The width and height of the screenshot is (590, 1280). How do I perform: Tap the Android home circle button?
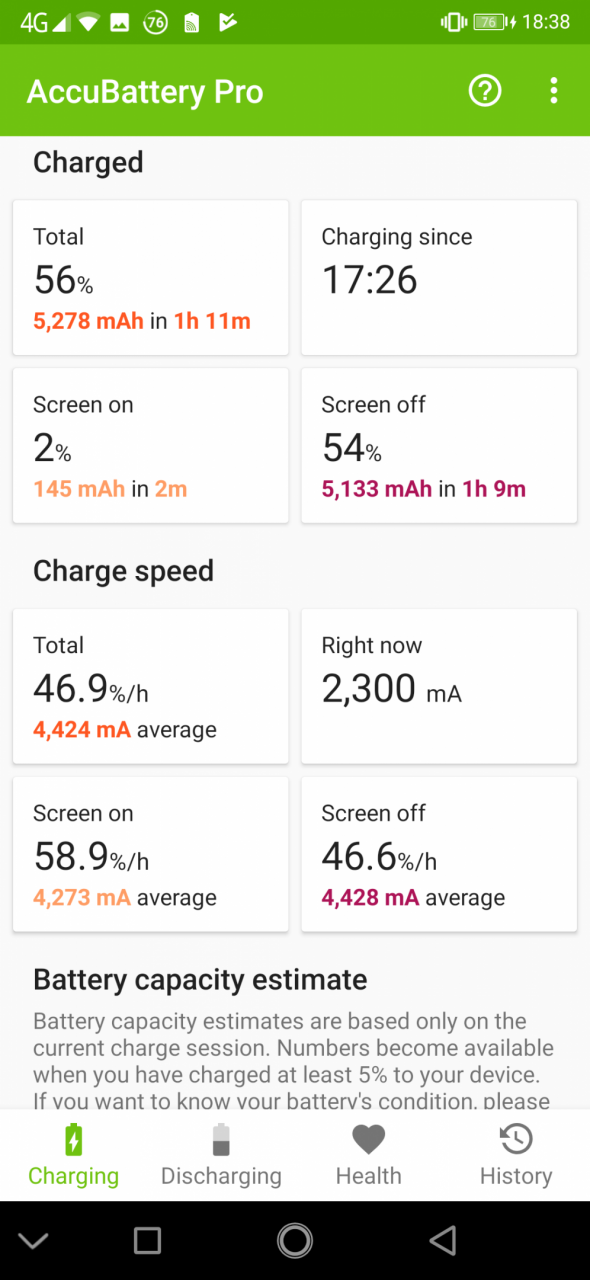click(295, 1241)
